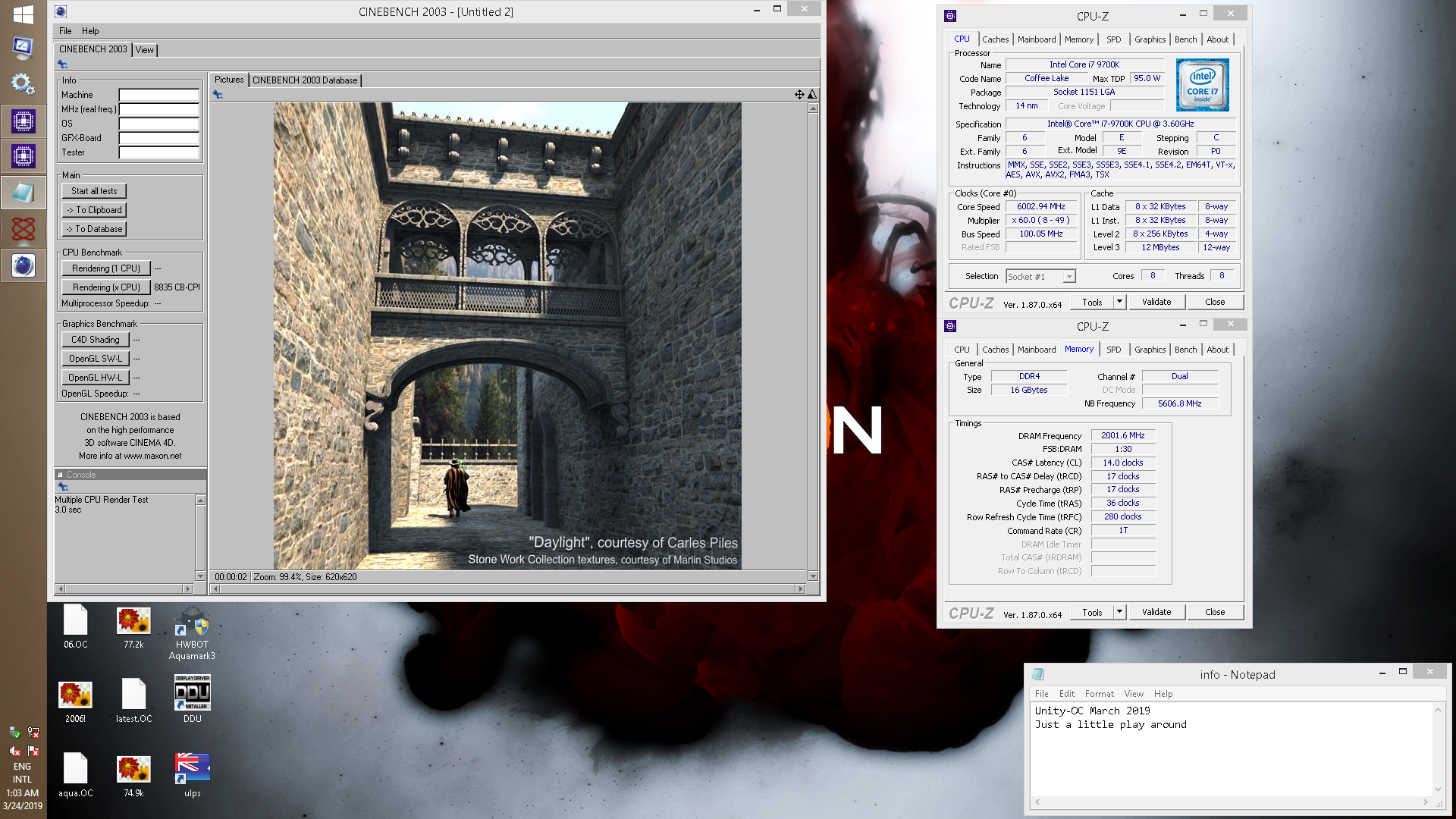Image resolution: width=1456 pixels, height=819 pixels.
Task: Open the DDU desktop shortcut
Action: pyautogui.click(x=192, y=698)
